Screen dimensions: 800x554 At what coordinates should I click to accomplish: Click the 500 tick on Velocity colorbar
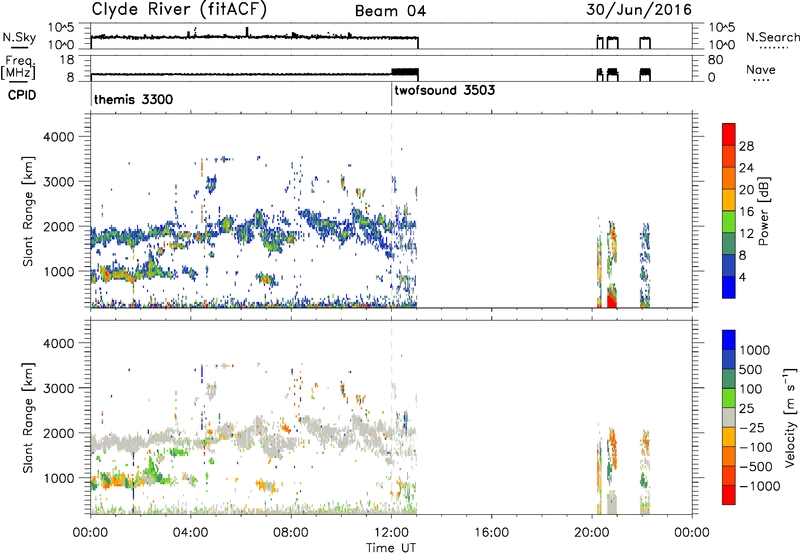tap(751, 369)
